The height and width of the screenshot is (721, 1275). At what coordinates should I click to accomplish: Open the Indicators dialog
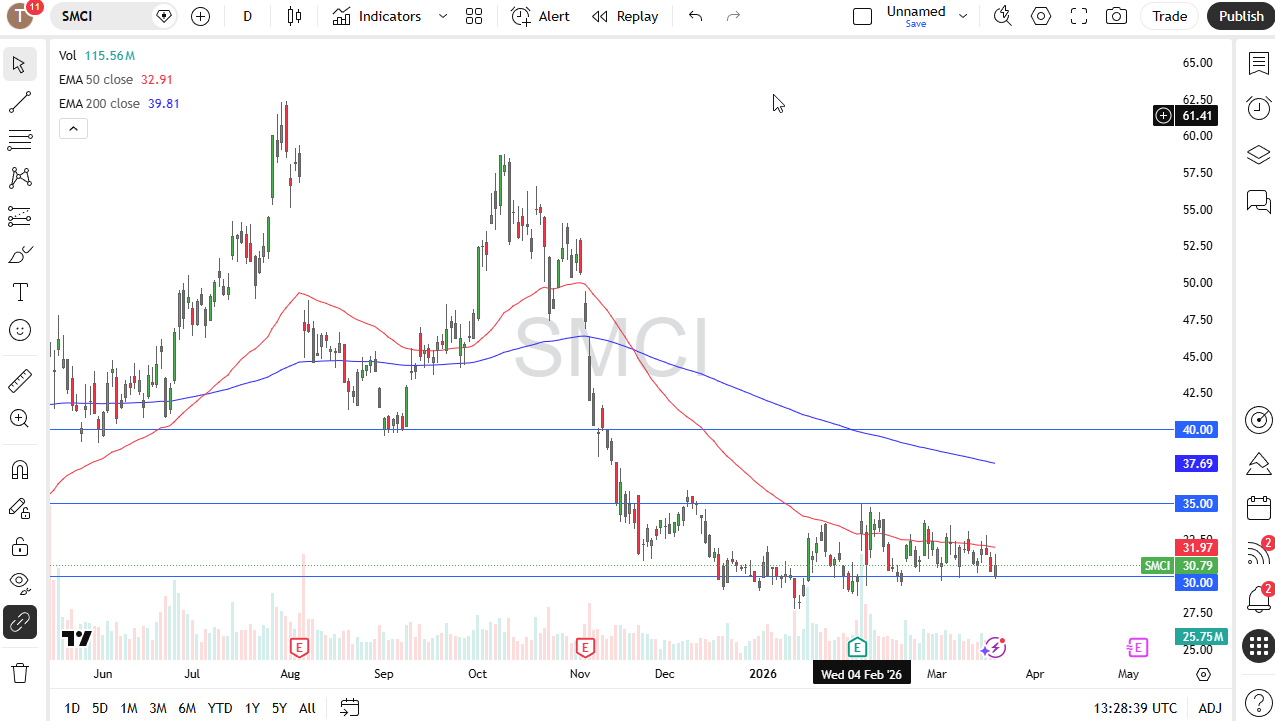pyautogui.click(x=377, y=16)
